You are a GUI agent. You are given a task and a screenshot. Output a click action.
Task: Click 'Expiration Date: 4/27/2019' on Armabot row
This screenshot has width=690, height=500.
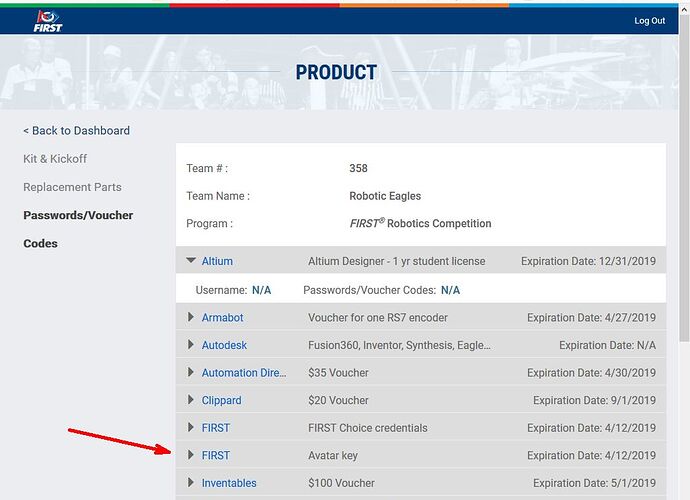click(591, 317)
